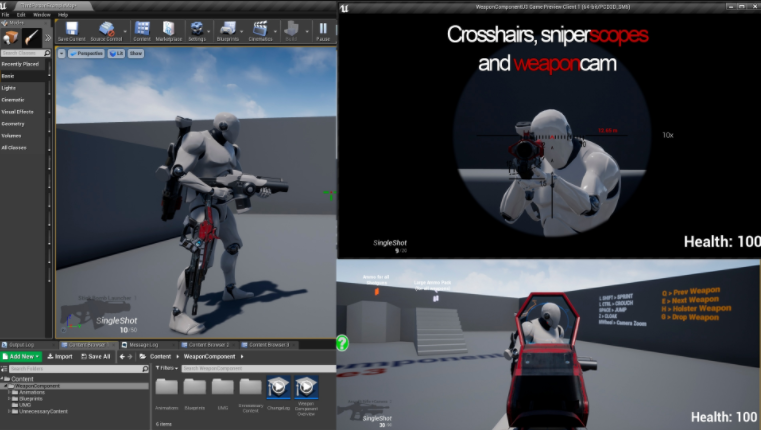Click the Blueprints toolbar icon
The image size is (761, 430).
(x=227, y=29)
